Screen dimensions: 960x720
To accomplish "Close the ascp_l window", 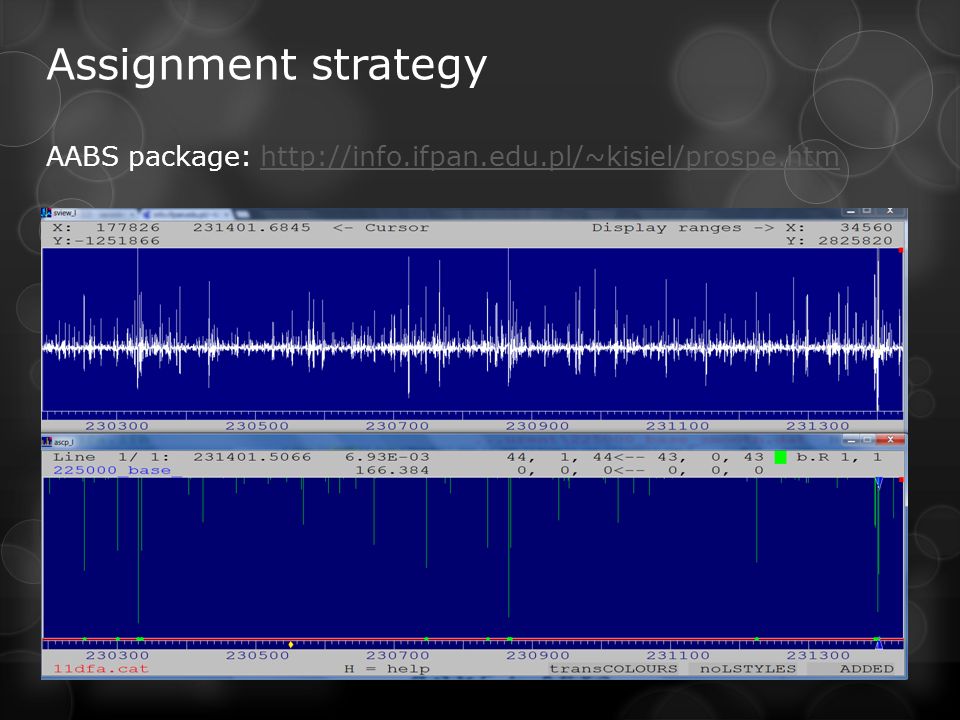I will [890, 440].
